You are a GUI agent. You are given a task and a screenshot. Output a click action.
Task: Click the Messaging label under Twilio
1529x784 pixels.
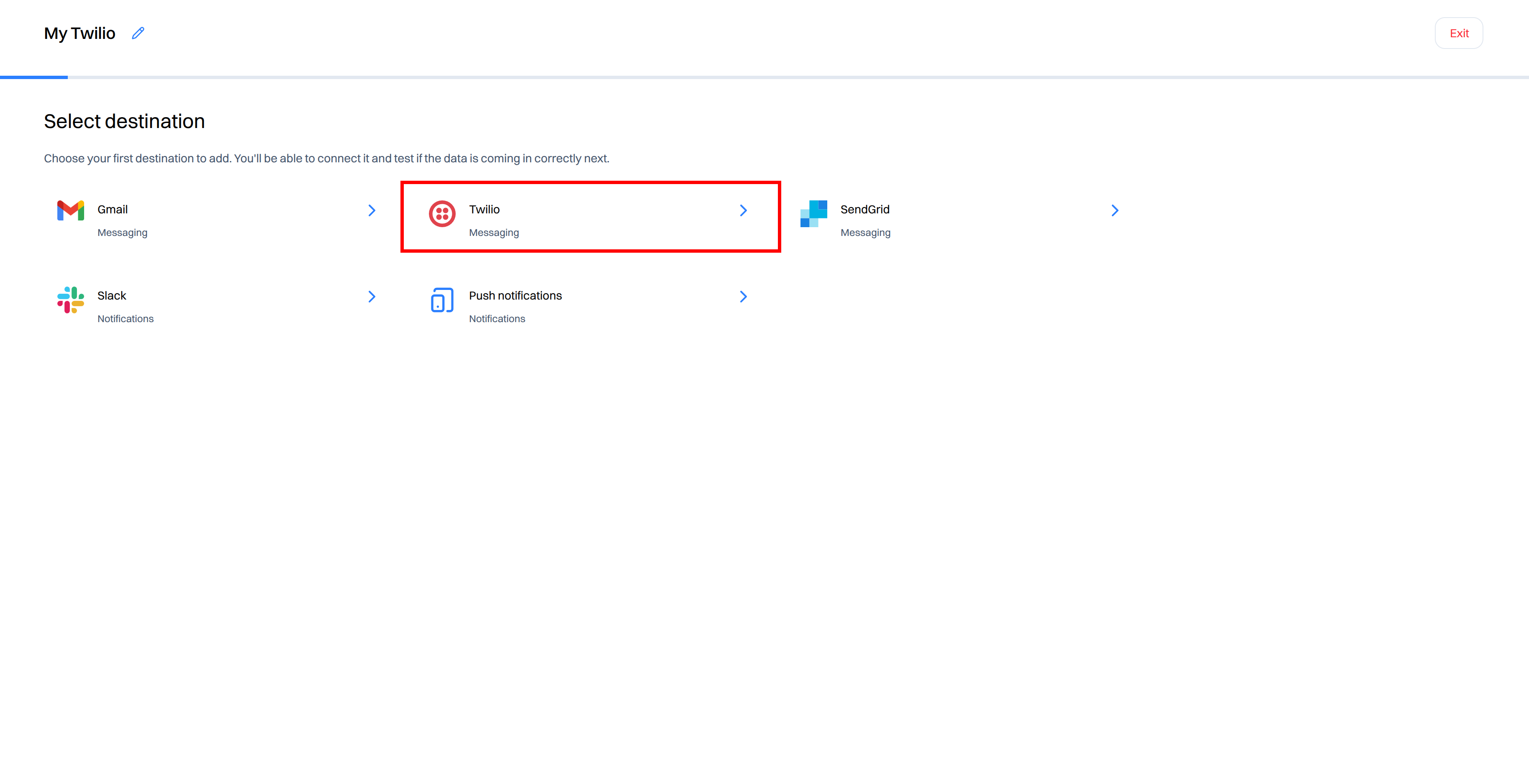(494, 233)
